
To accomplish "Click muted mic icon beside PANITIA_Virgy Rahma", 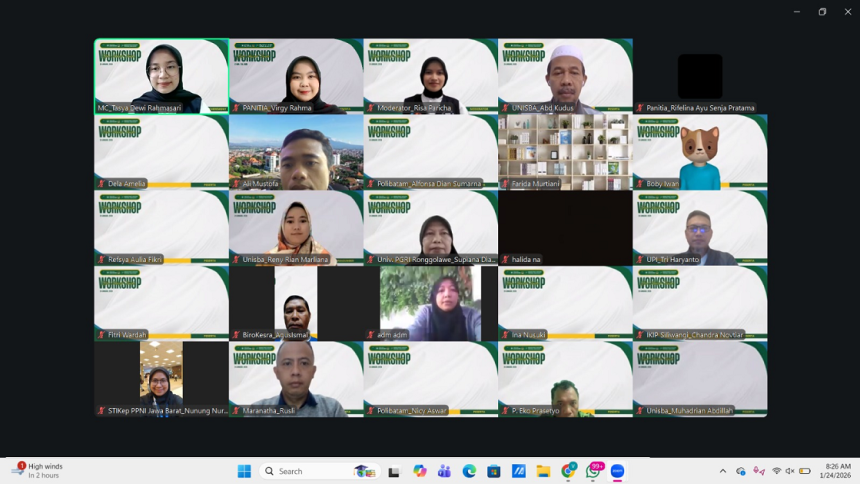I will pyautogui.click(x=236, y=108).
